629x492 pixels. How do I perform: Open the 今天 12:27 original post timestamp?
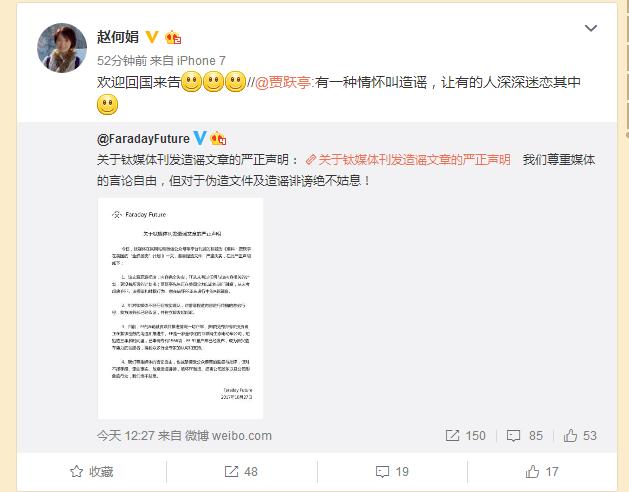pos(126,435)
